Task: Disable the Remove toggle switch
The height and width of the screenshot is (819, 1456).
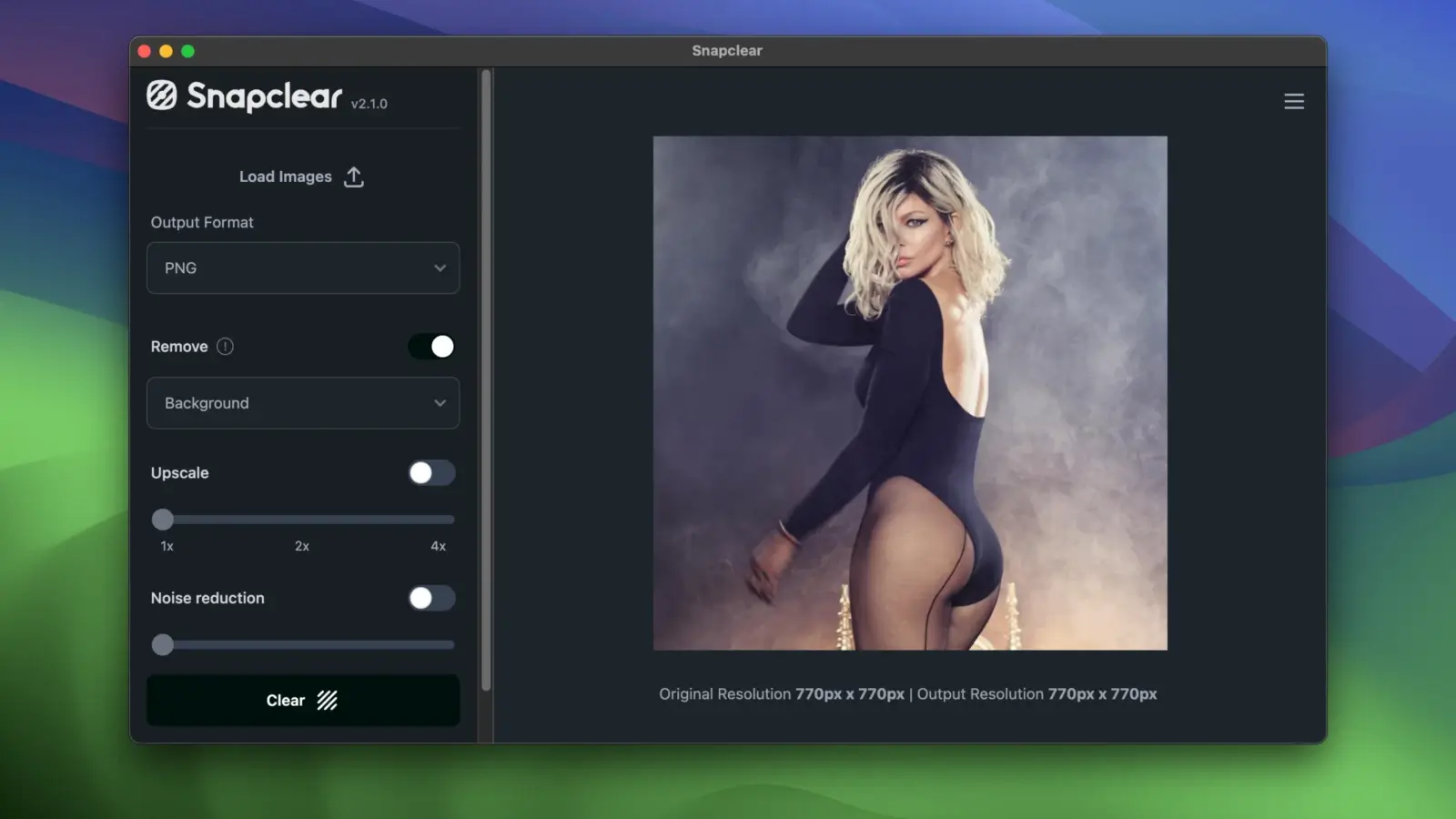Action: point(431,347)
